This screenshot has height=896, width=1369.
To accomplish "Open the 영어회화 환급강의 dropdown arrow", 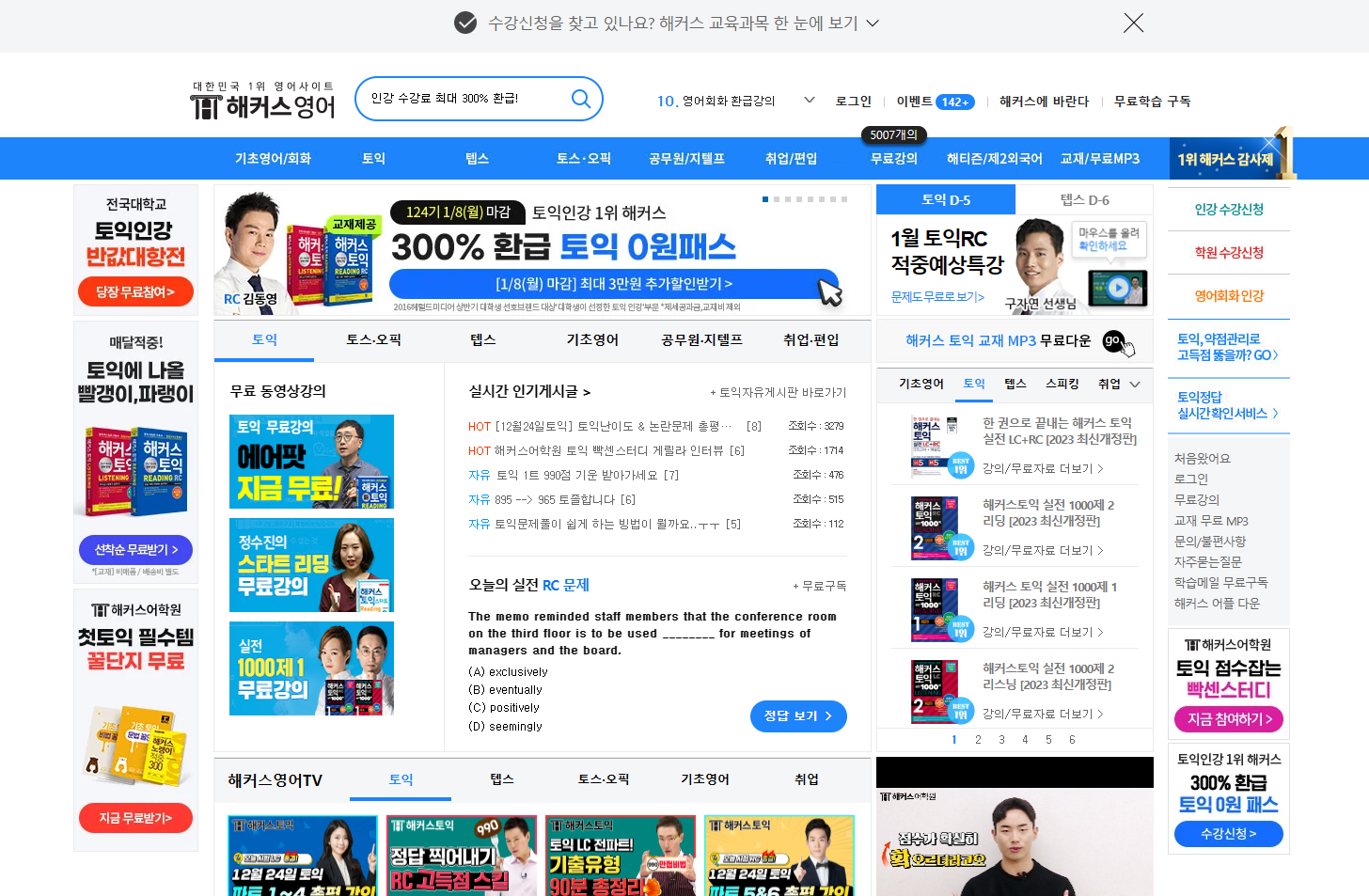I will (x=809, y=99).
